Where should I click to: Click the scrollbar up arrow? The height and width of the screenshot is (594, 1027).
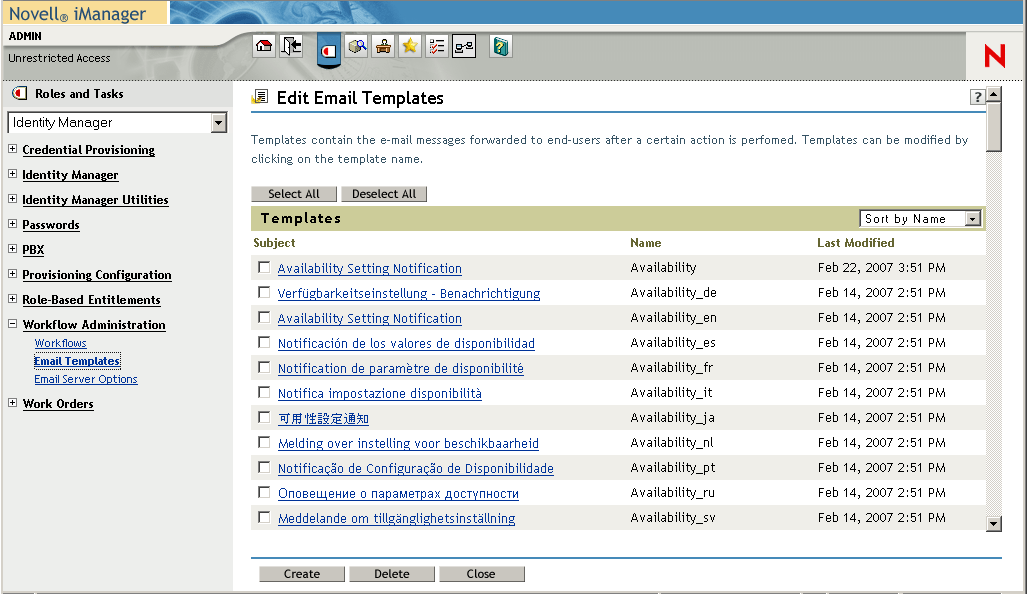[x=994, y=94]
